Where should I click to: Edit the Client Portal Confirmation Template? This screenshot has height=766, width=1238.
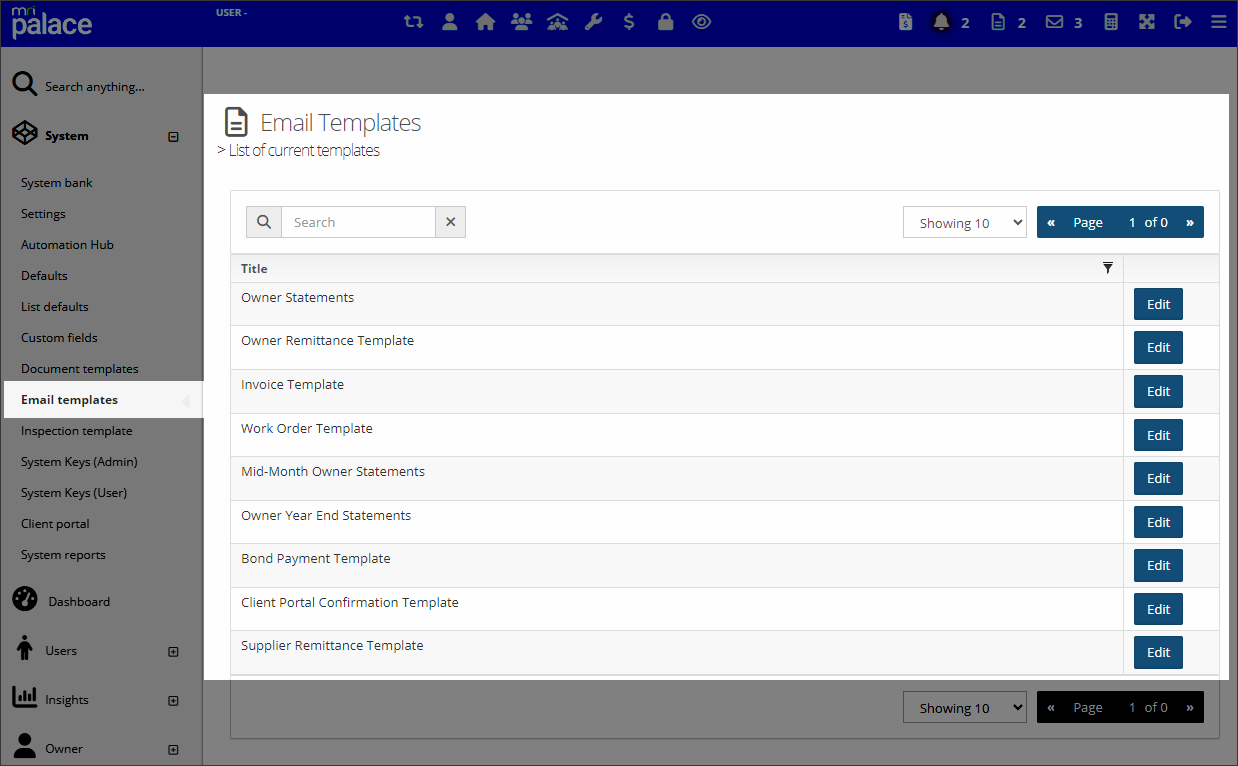point(1158,609)
